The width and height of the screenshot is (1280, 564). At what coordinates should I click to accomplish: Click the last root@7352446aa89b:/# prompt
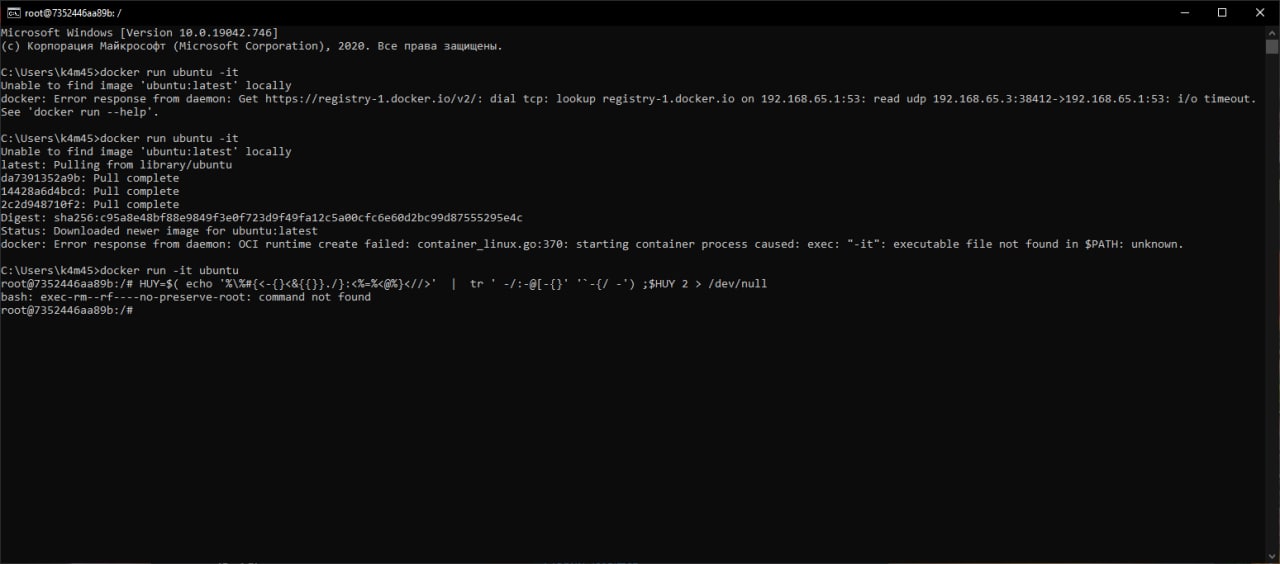coord(66,310)
